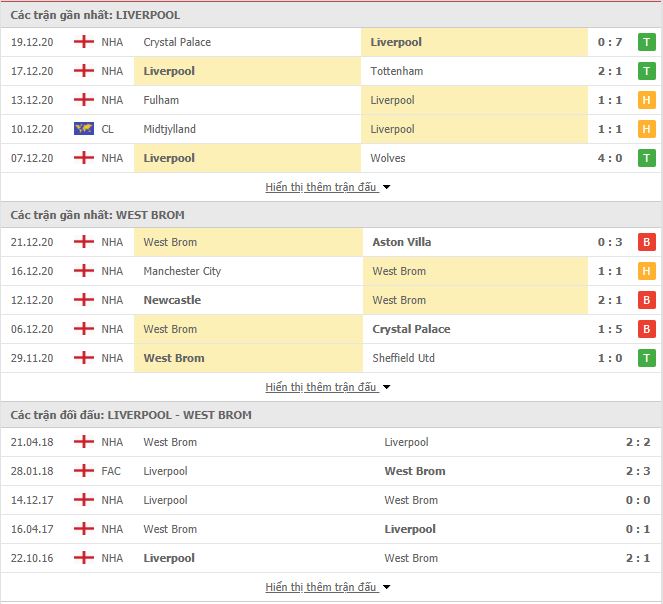Click the orange H badge for Fulham match

click(x=646, y=100)
